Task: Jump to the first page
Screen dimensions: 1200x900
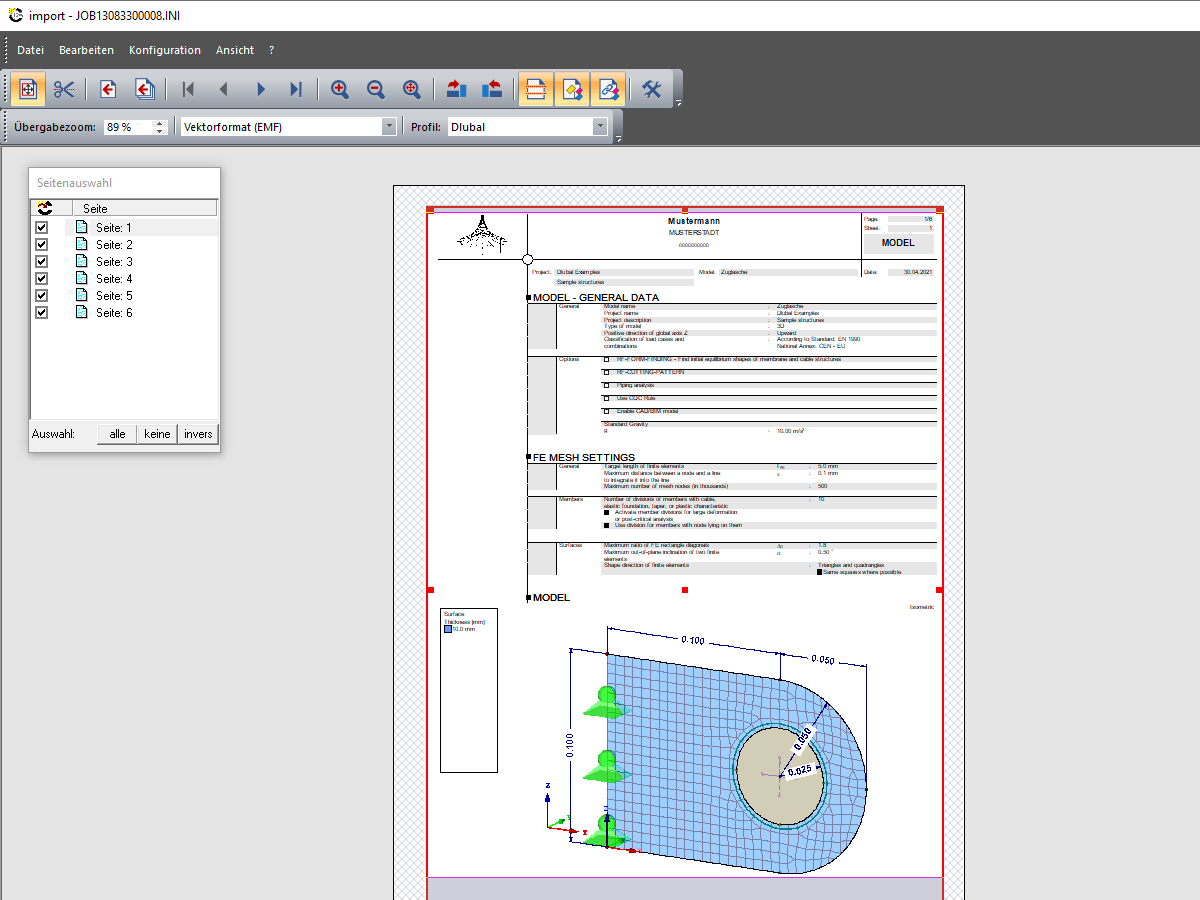Action: (x=188, y=89)
